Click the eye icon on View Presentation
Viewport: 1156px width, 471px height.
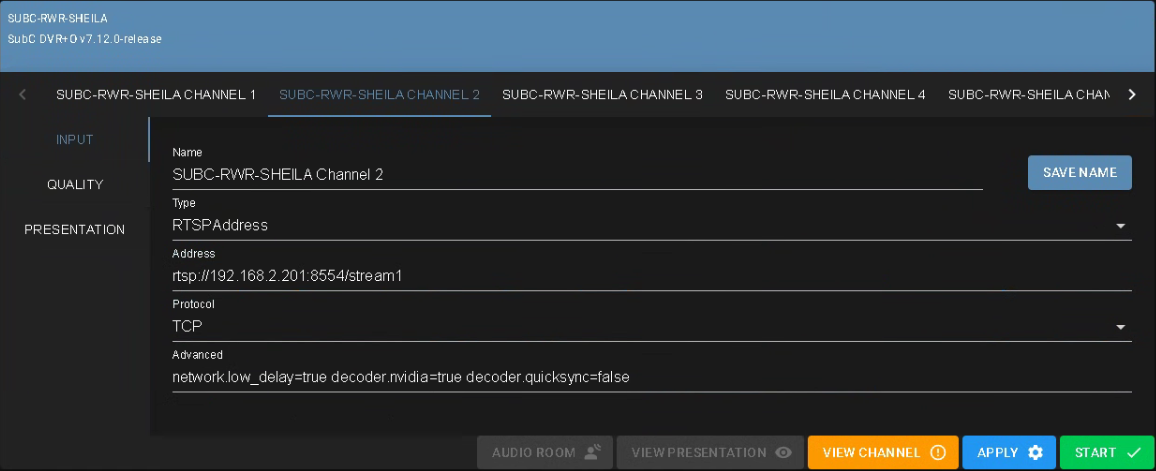coord(783,453)
